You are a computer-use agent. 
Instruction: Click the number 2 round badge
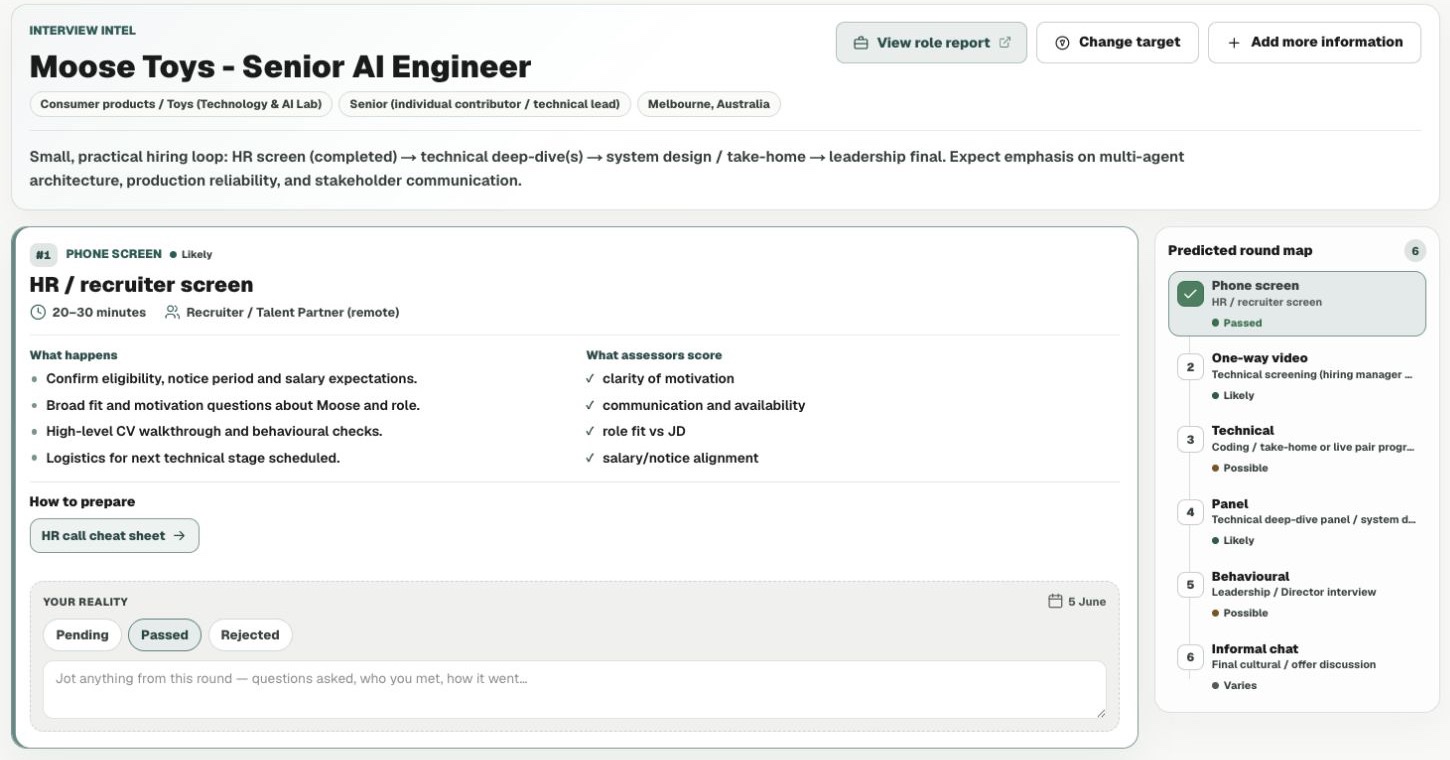pyautogui.click(x=1190, y=367)
